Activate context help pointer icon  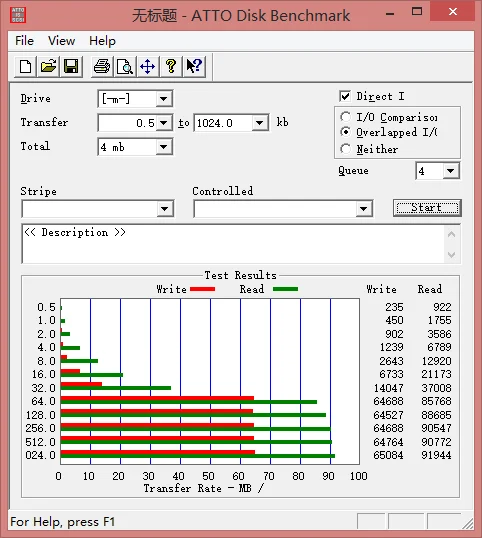(x=194, y=66)
